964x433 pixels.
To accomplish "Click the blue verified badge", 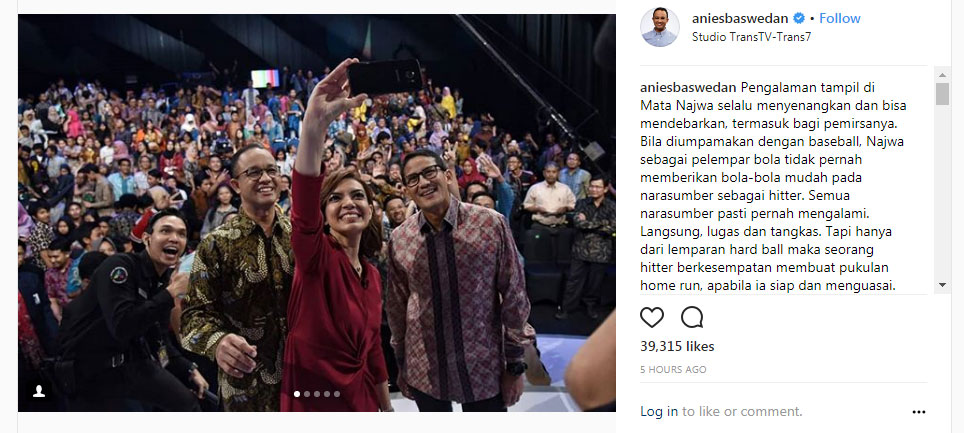I will [799, 18].
